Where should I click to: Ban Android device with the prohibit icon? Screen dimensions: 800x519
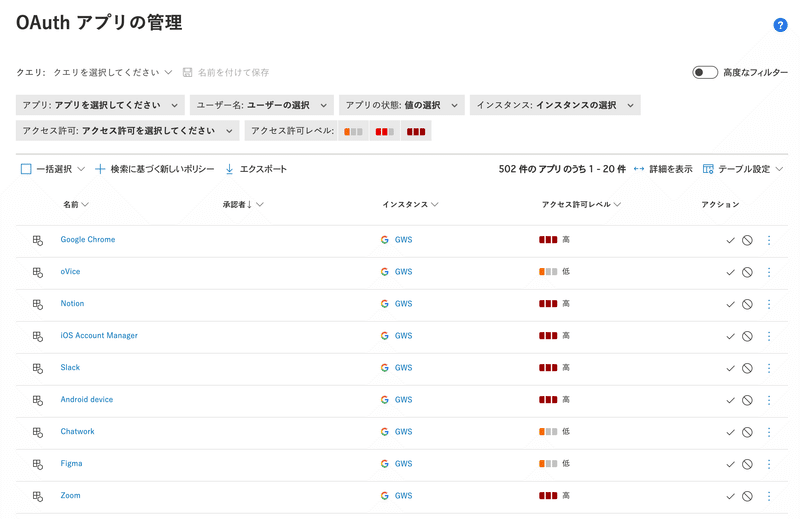pyautogui.click(x=747, y=401)
